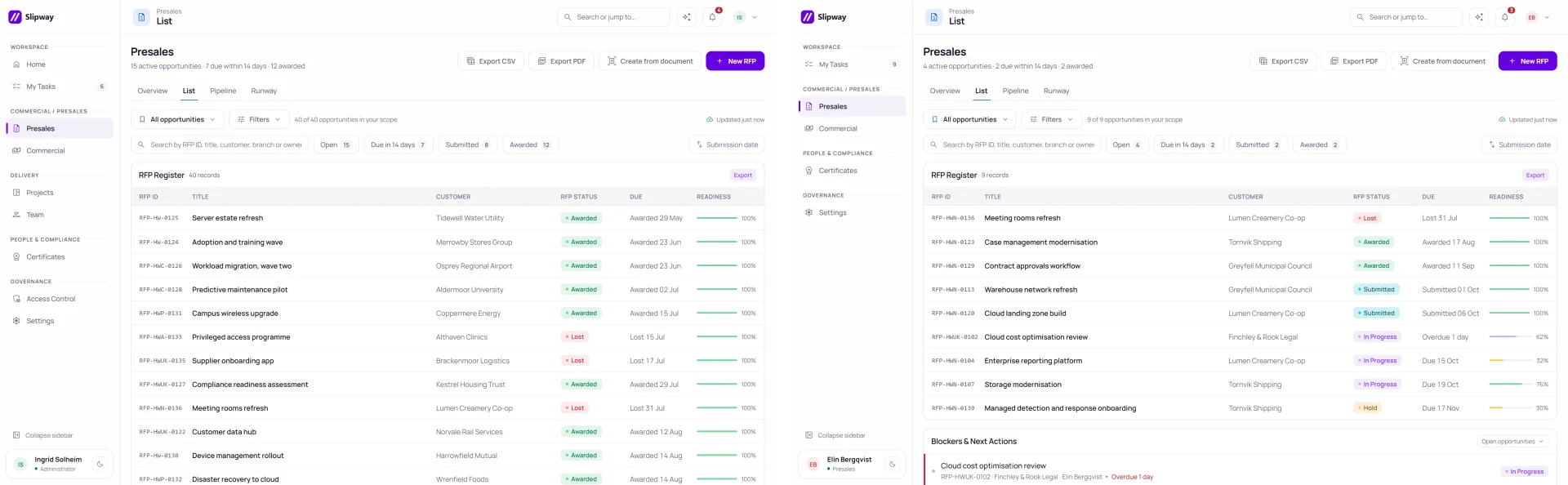The width and height of the screenshot is (1568, 485).
Task: Open Home in Ingrid Solheim's window sidebar
Action: click(60, 65)
